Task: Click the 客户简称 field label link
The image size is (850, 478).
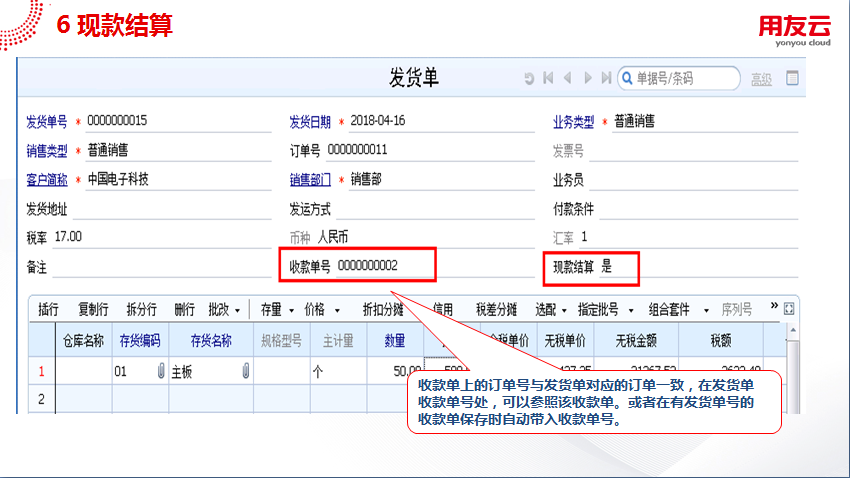Action: (x=47, y=180)
